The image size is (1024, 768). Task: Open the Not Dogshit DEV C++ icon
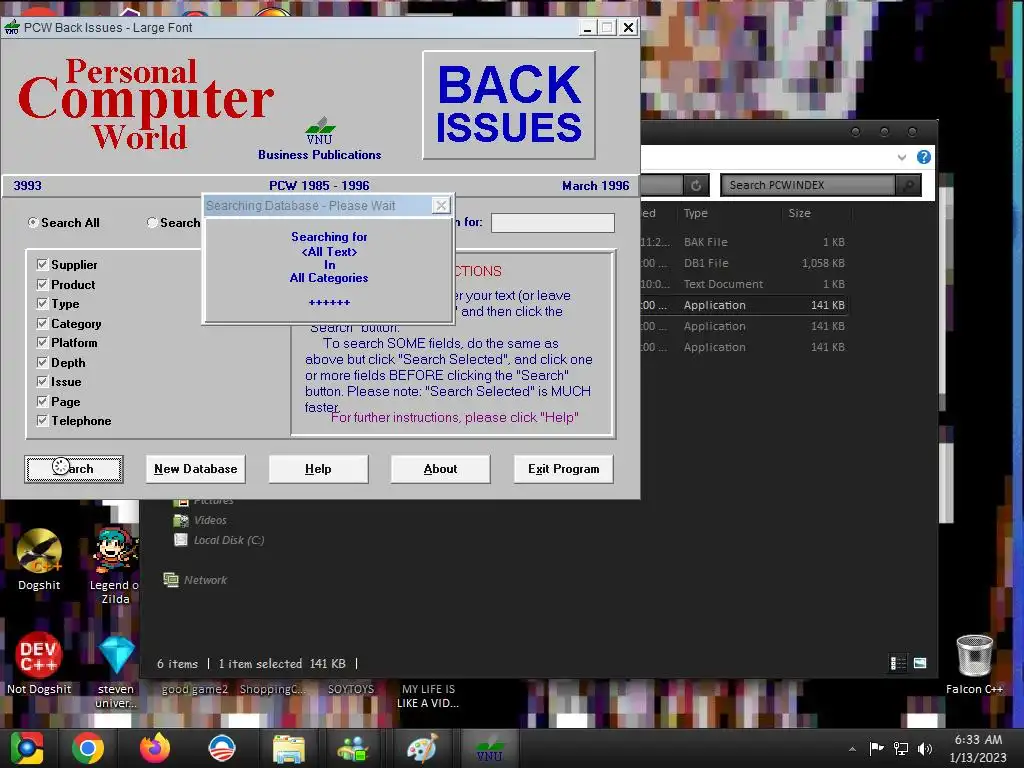coord(39,663)
